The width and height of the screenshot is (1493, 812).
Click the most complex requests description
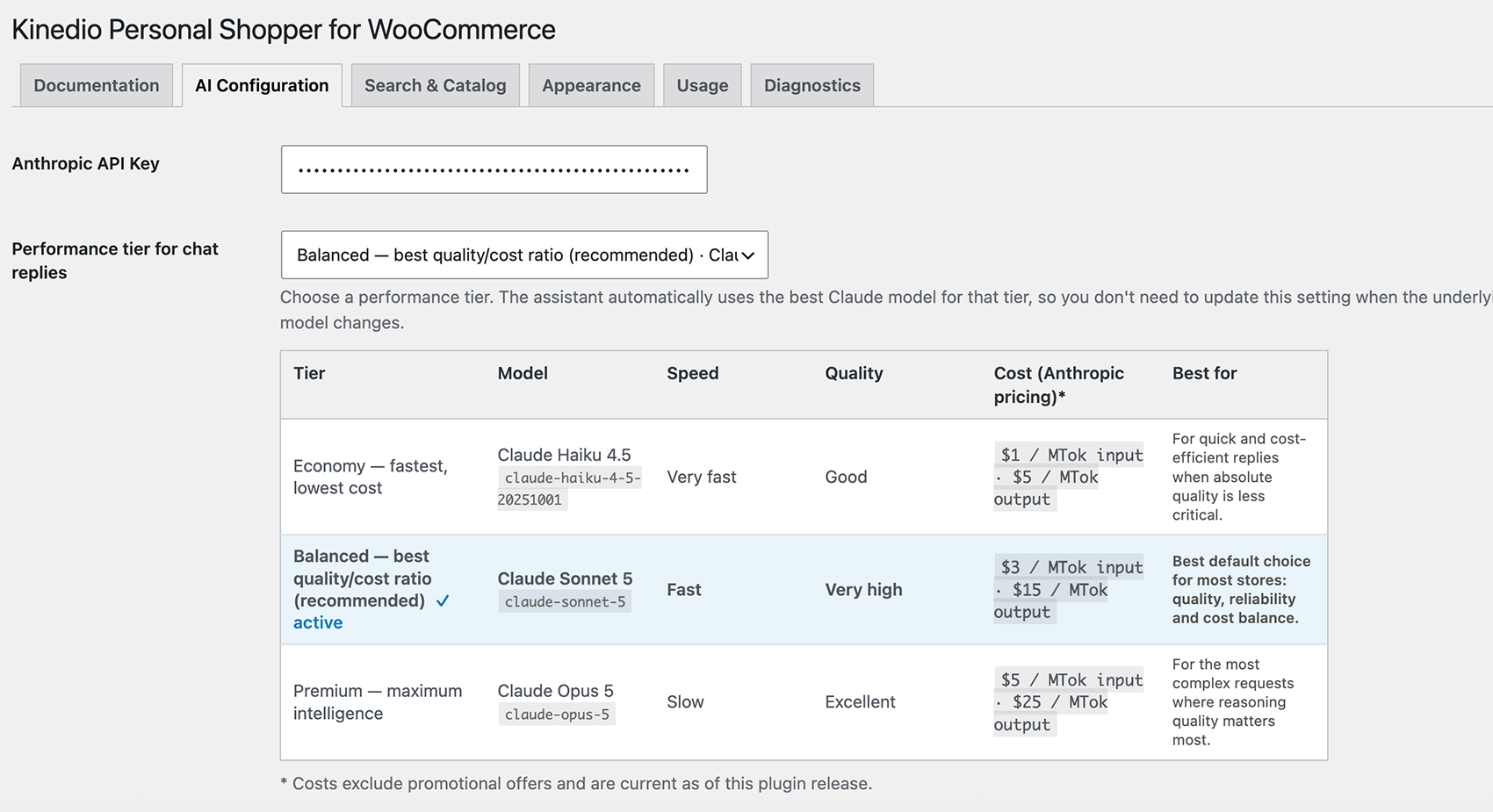(x=1233, y=702)
